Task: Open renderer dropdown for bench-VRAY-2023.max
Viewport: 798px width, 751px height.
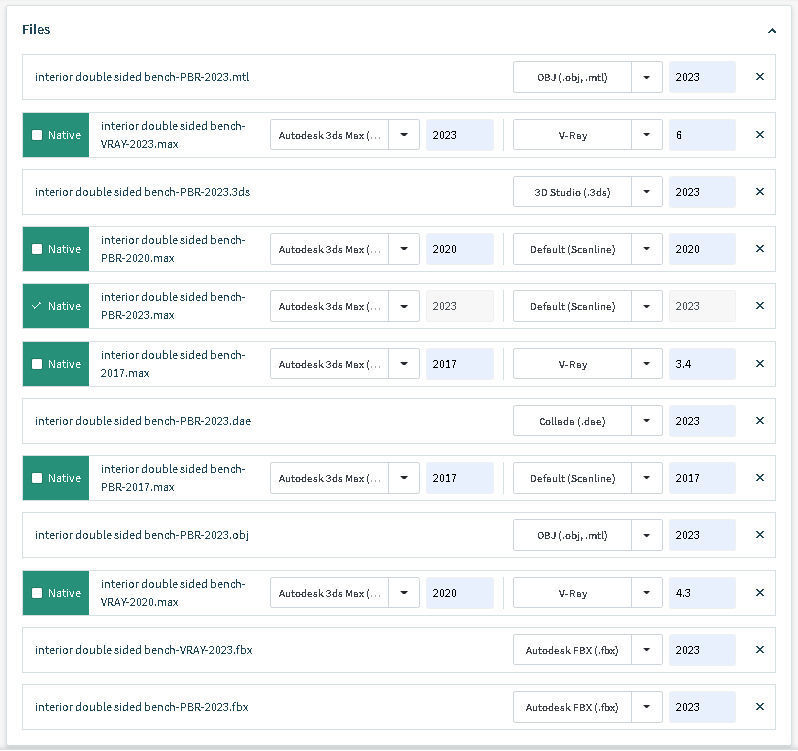Action: click(647, 135)
